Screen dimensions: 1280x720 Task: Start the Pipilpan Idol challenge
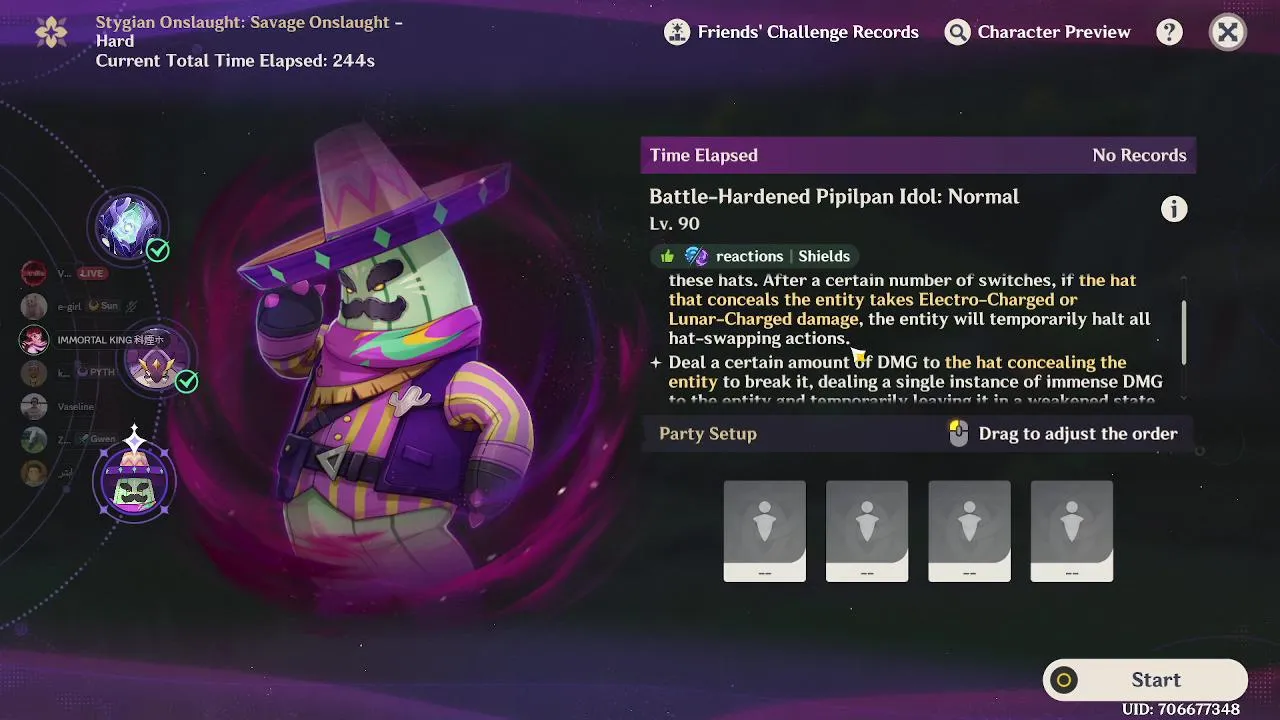click(x=1145, y=680)
